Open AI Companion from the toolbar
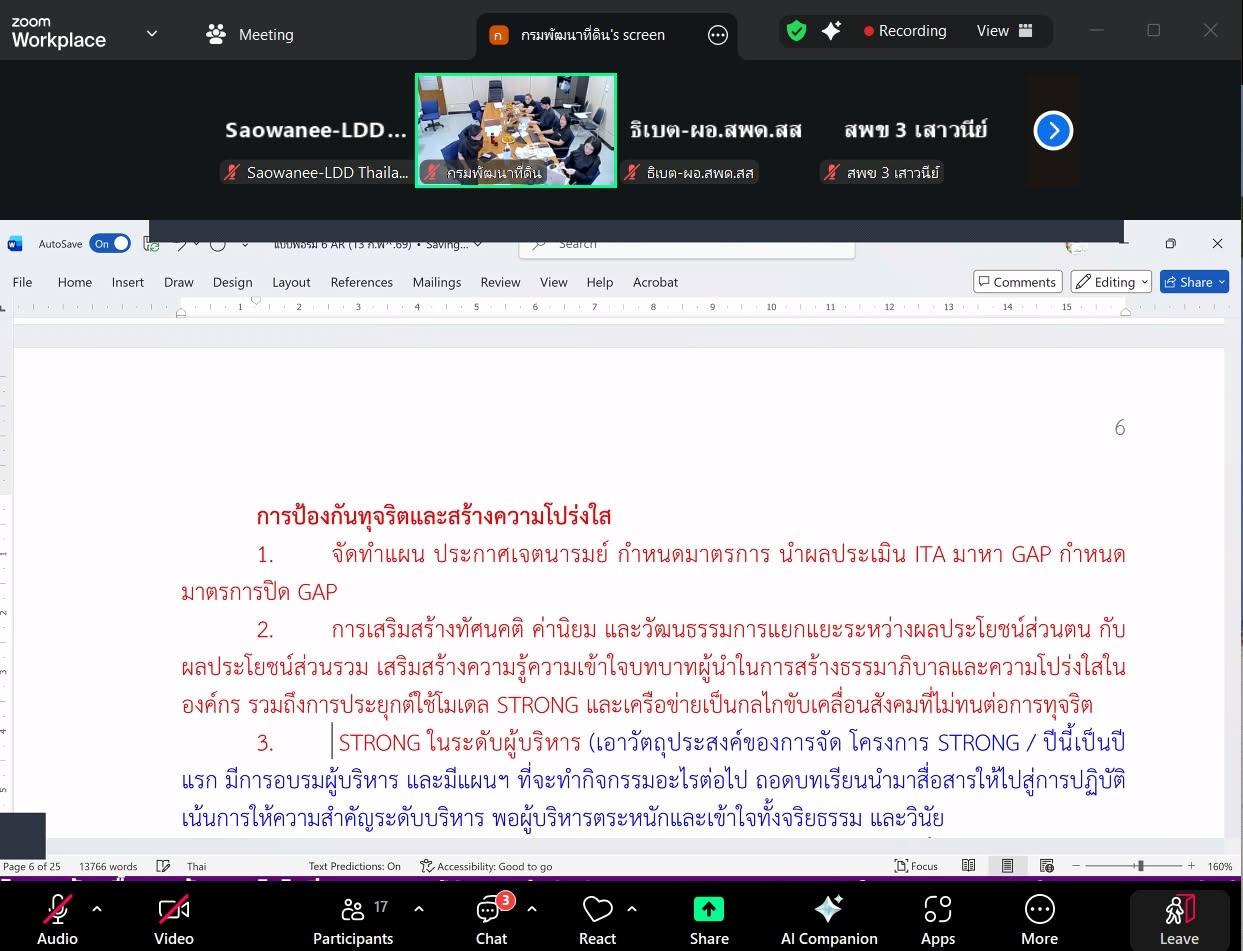The image size is (1243, 951). pyautogui.click(x=829, y=919)
